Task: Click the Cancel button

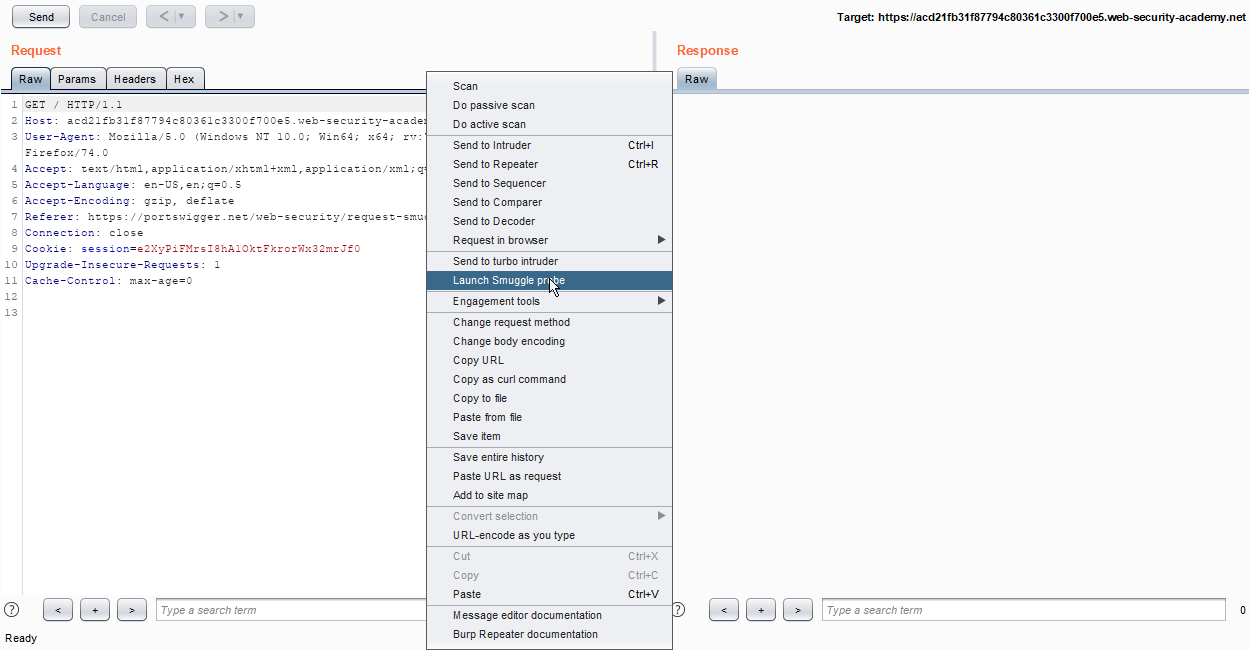Action: [108, 17]
